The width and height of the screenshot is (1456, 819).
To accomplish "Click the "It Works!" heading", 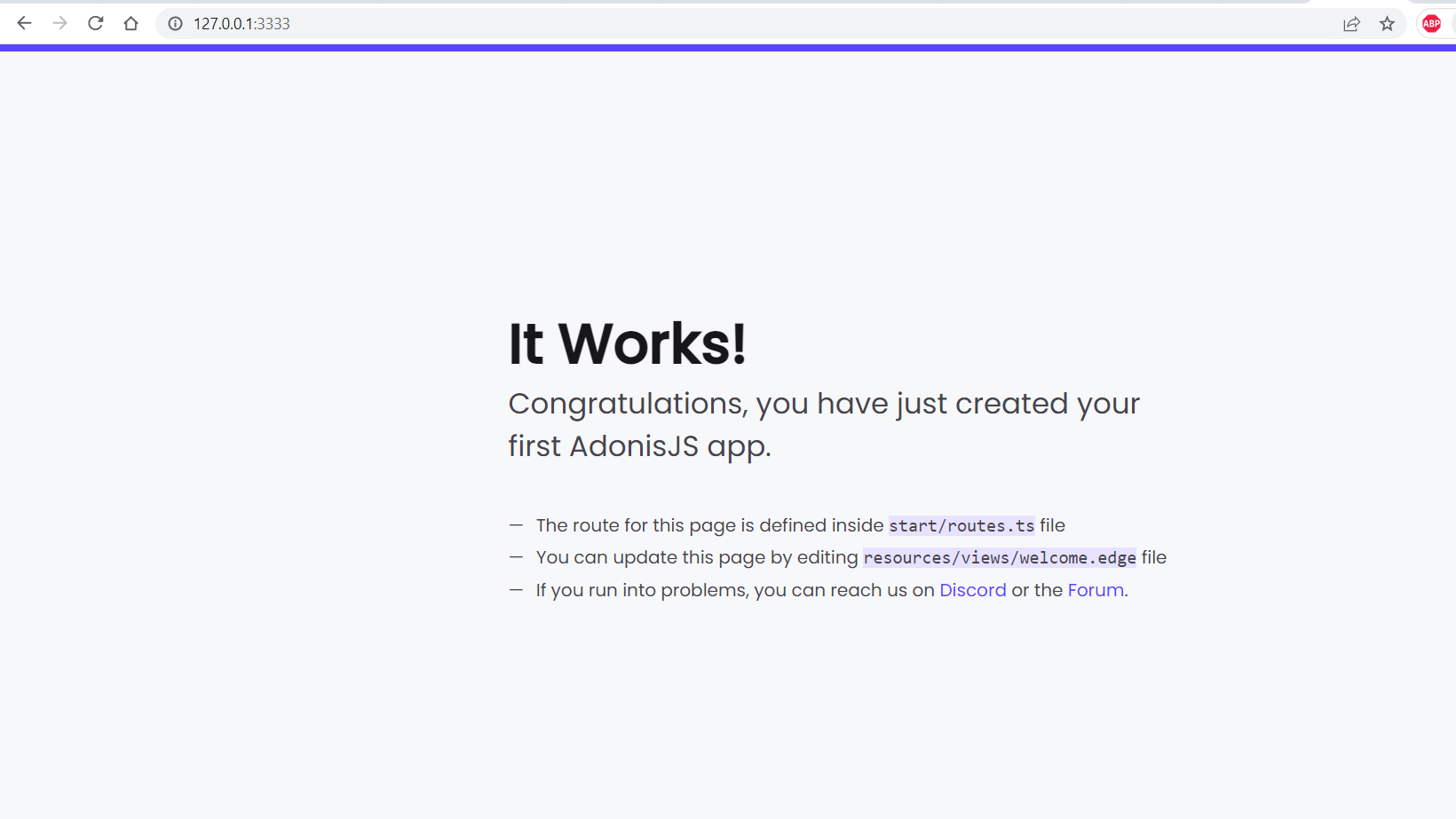I will [627, 343].
